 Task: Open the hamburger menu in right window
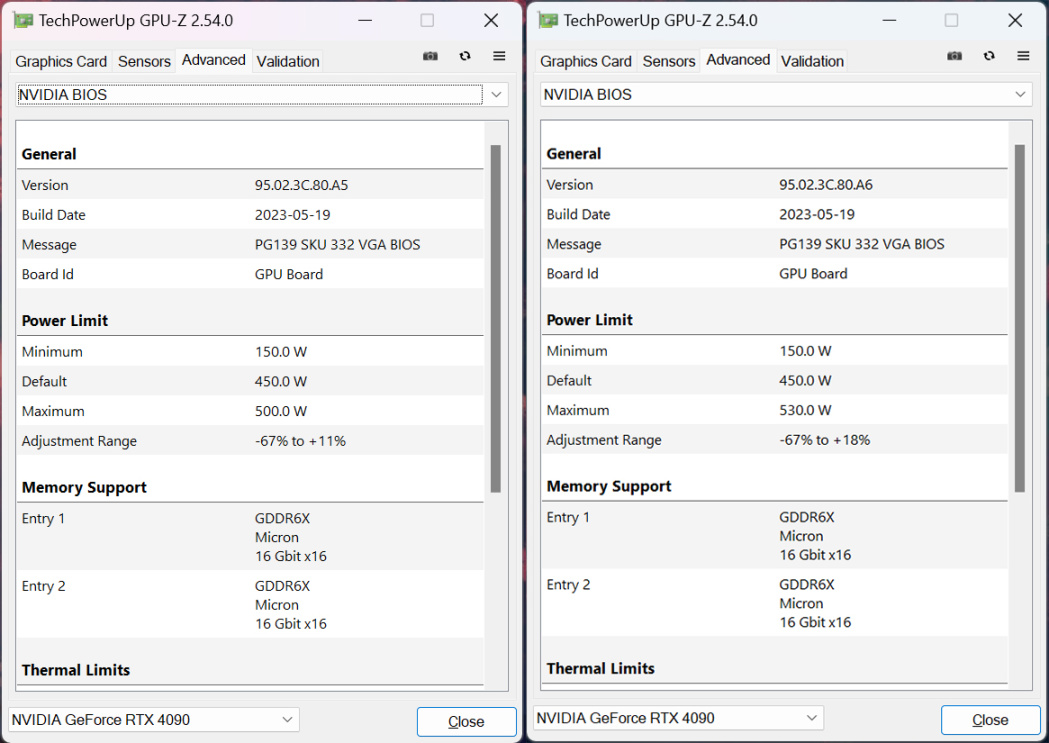click(x=1023, y=57)
